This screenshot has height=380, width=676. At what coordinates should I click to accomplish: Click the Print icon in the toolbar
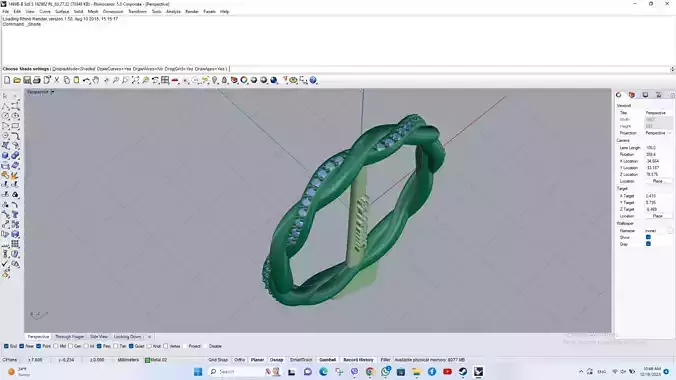click(37, 80)
